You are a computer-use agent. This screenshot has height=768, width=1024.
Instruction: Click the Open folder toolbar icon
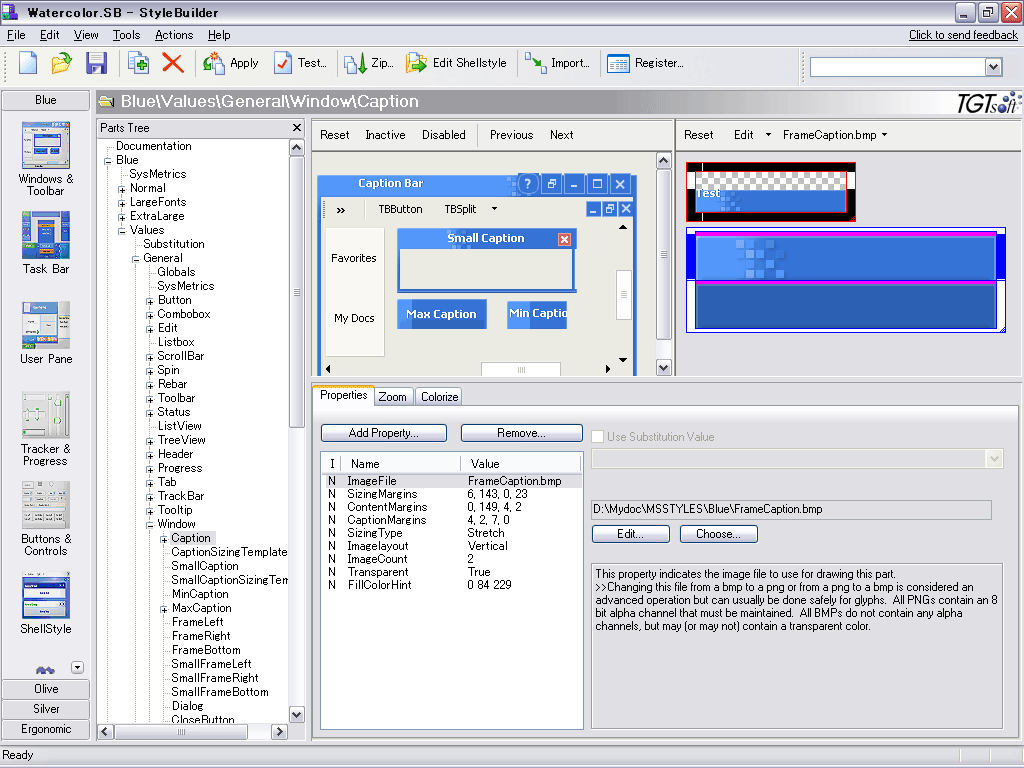tap(61, 63)
